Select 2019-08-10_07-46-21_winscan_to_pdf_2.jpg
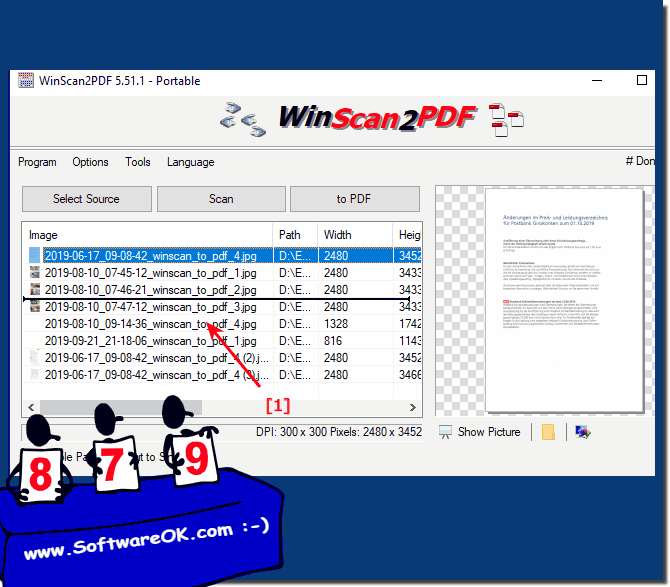 click(150, 290)
